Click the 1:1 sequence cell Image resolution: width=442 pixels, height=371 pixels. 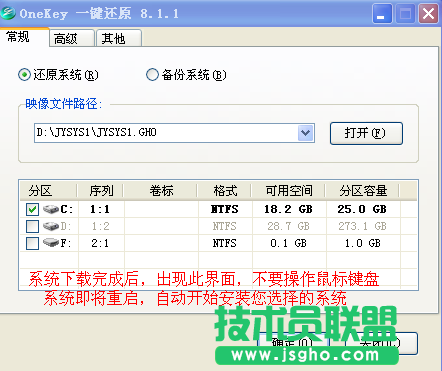(x=100, y=209)
